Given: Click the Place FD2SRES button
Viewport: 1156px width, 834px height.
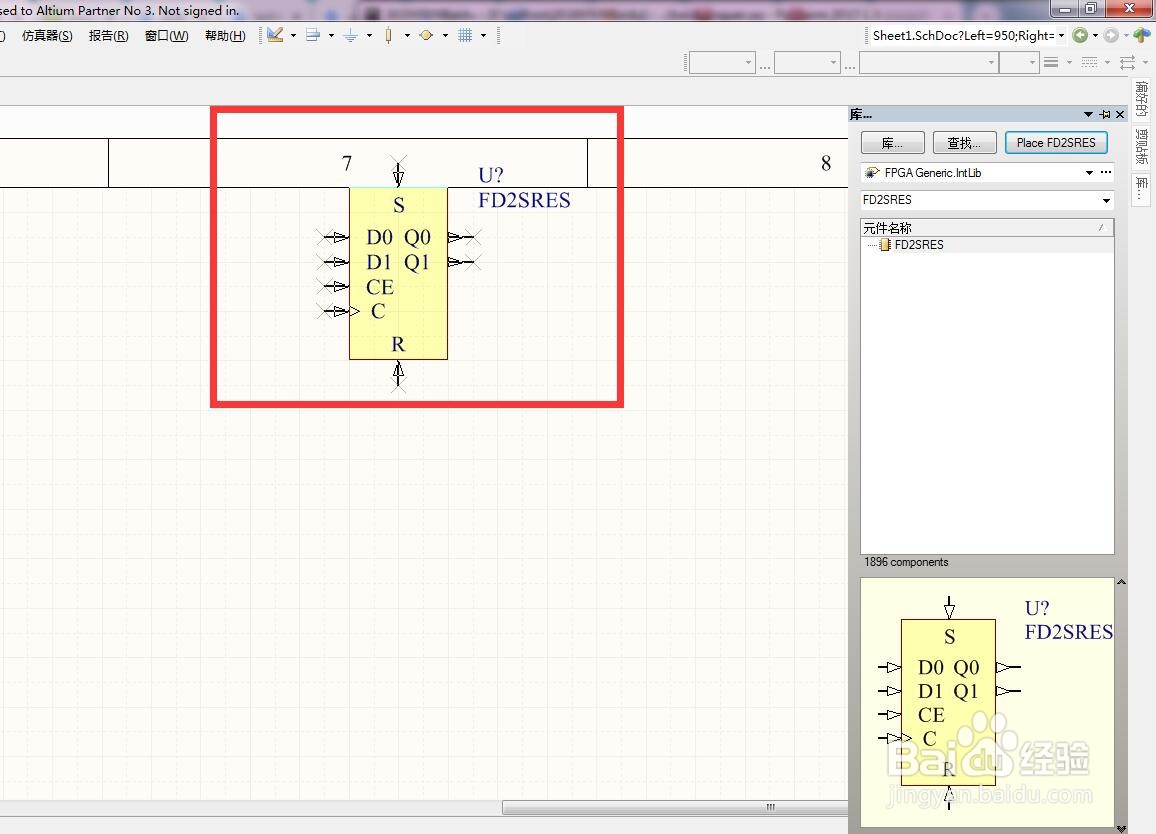Looking at the screenshot, I should 1056,142.
